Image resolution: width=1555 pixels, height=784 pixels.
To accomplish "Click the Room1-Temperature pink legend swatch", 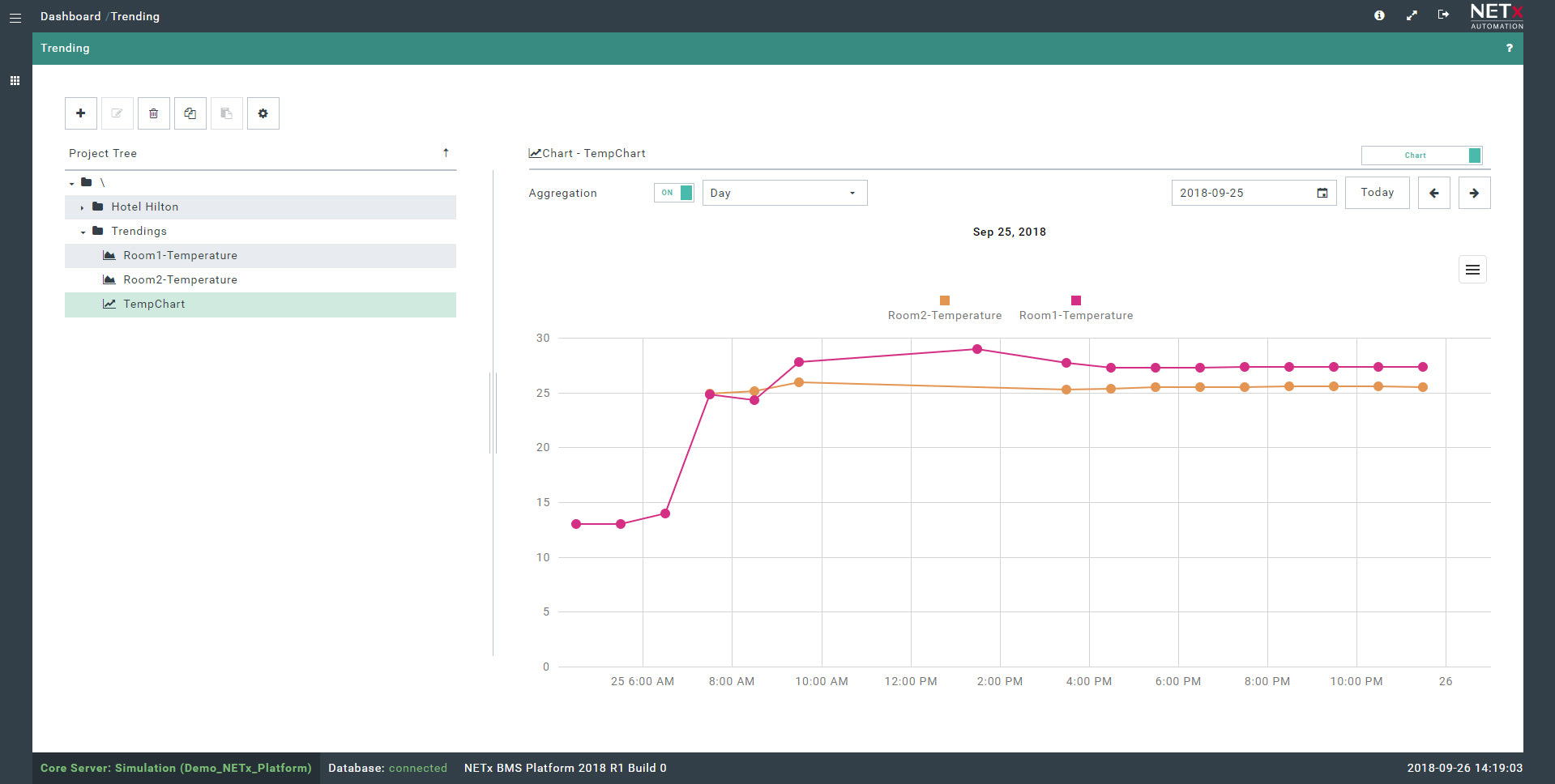I will (x=1076, y=300).
